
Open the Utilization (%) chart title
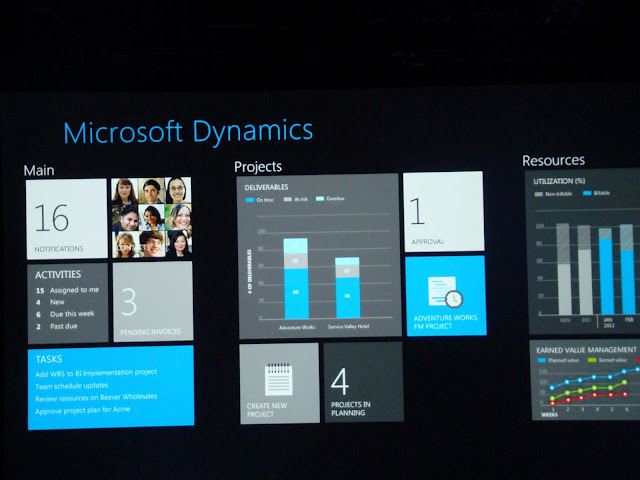(559, 181)
